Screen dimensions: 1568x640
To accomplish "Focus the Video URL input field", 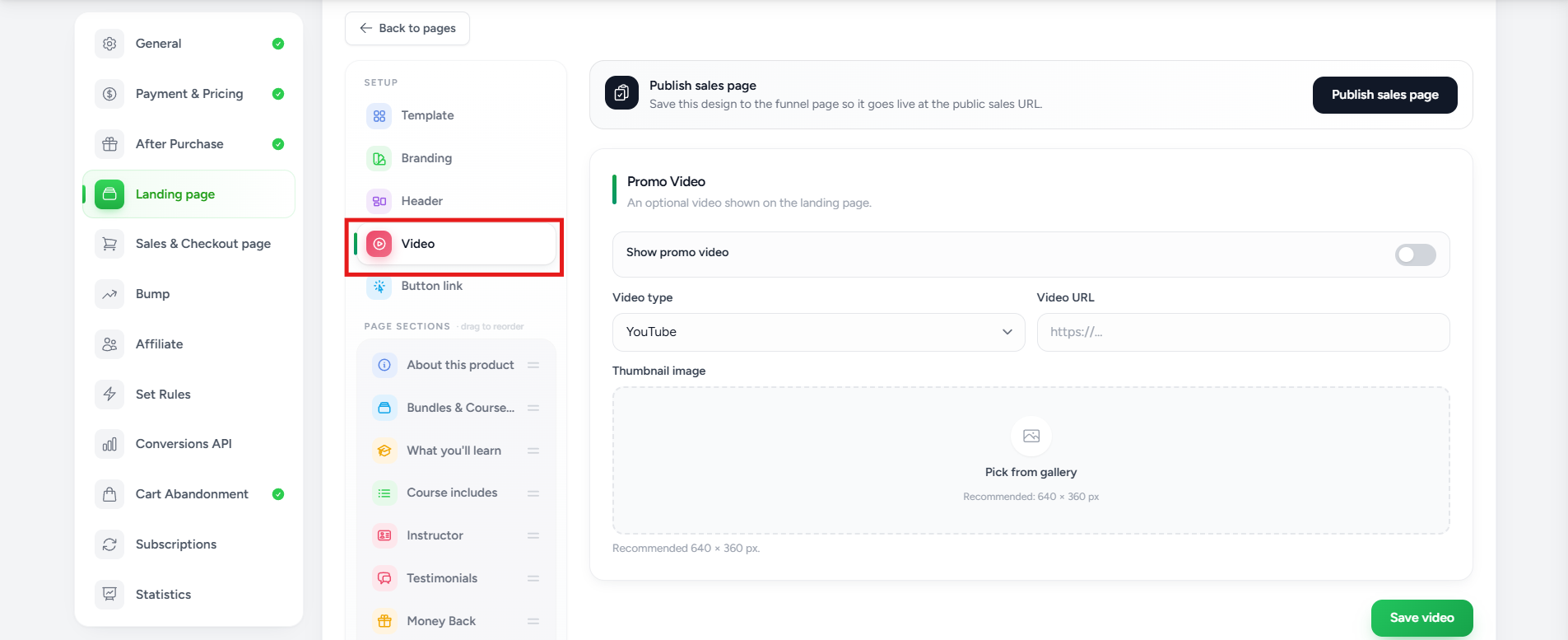I will click(x=1243, y=332).
